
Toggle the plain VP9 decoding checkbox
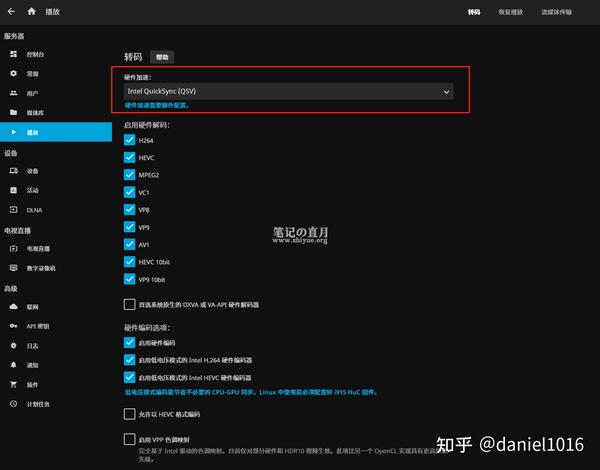click(129, 227)
